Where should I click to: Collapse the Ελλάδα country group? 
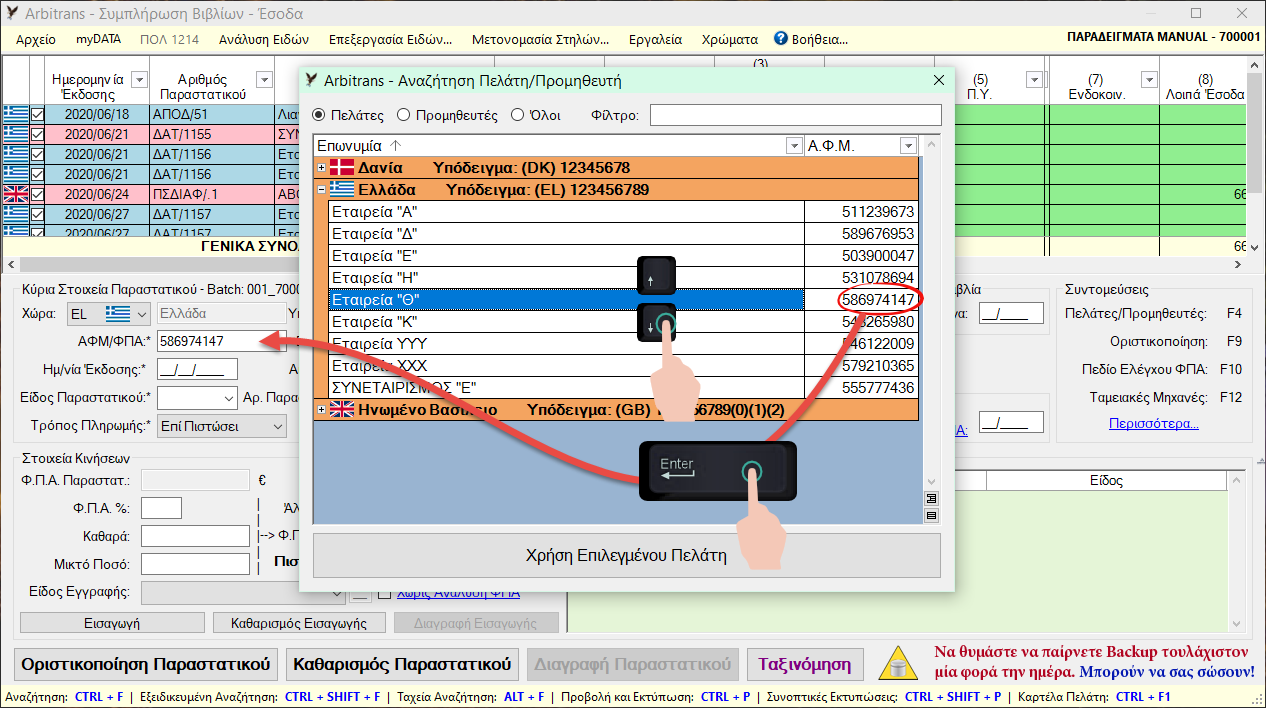pyautogui.click(x=321, y=190)
